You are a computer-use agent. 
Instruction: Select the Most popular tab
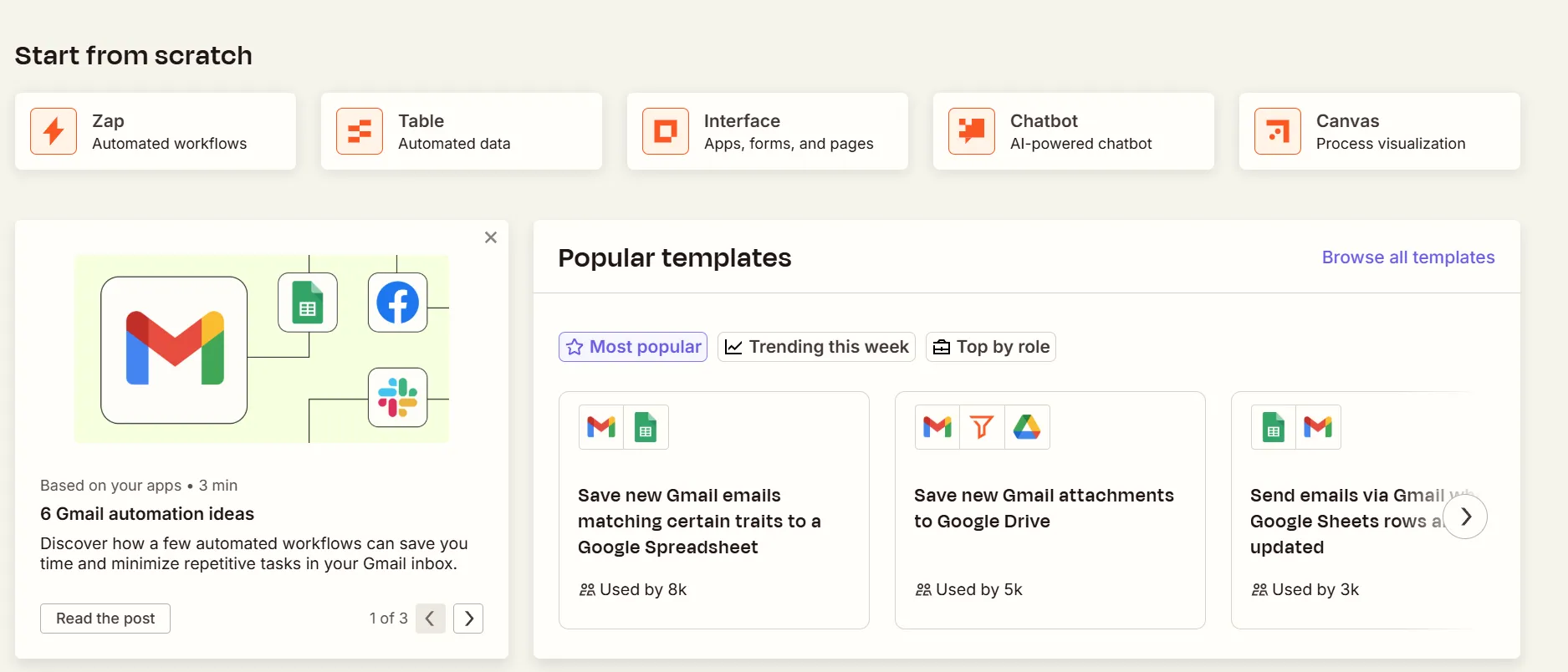tap(633, 347)
